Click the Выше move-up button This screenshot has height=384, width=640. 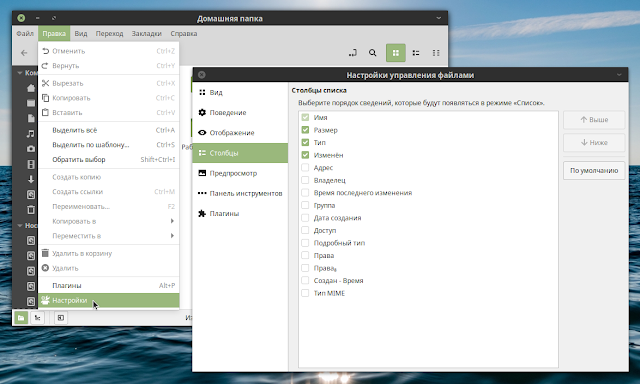[594, 120]
